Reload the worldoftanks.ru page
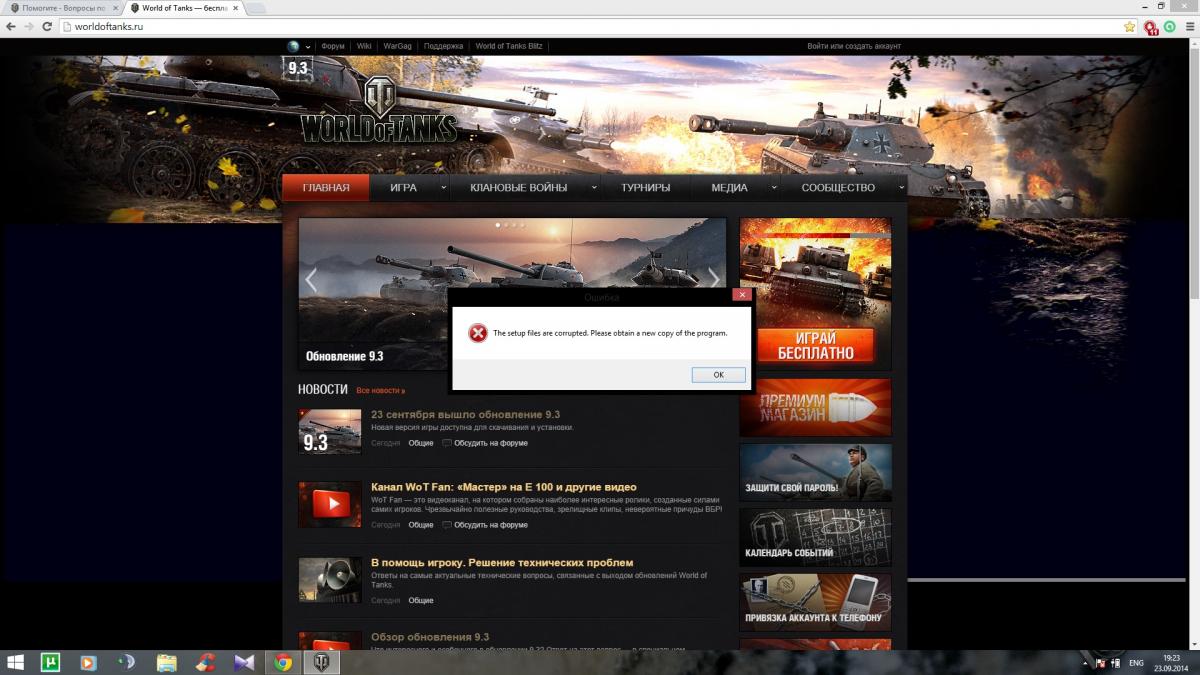The width and height of the screenshot is (1200, 675). pyautogui.click(x=47, y=26)
